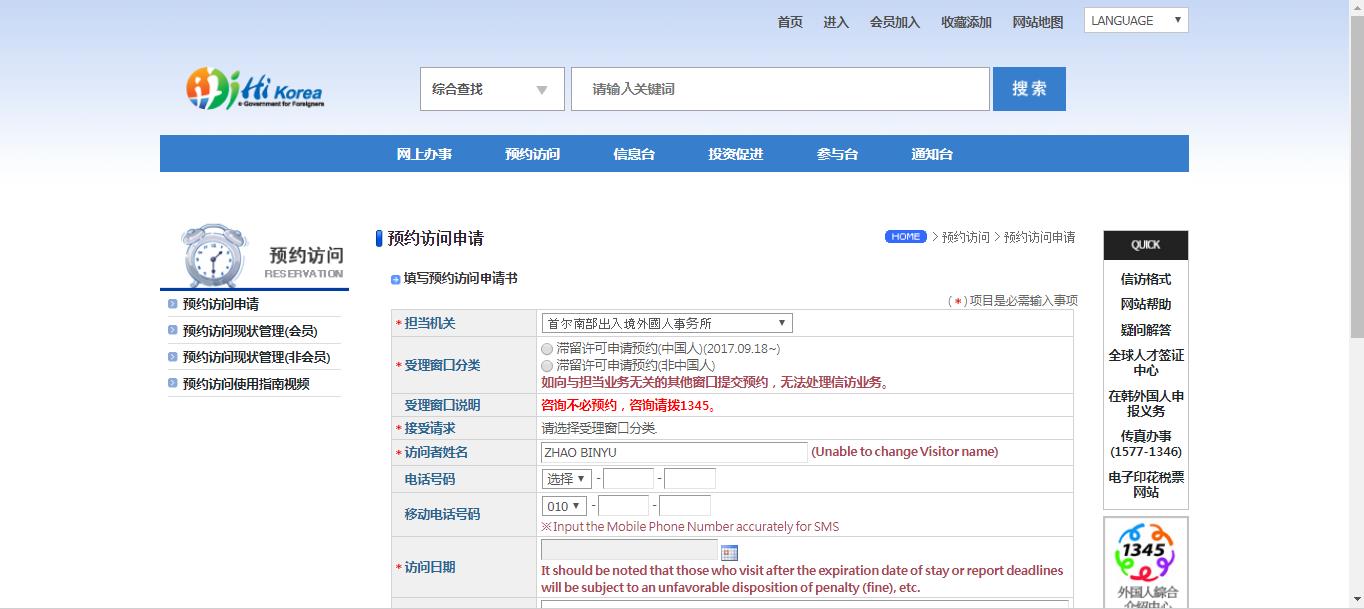Open 全球人才签证中心 in the QUICK panel
1364x609 pixels.
[1145, 362]
